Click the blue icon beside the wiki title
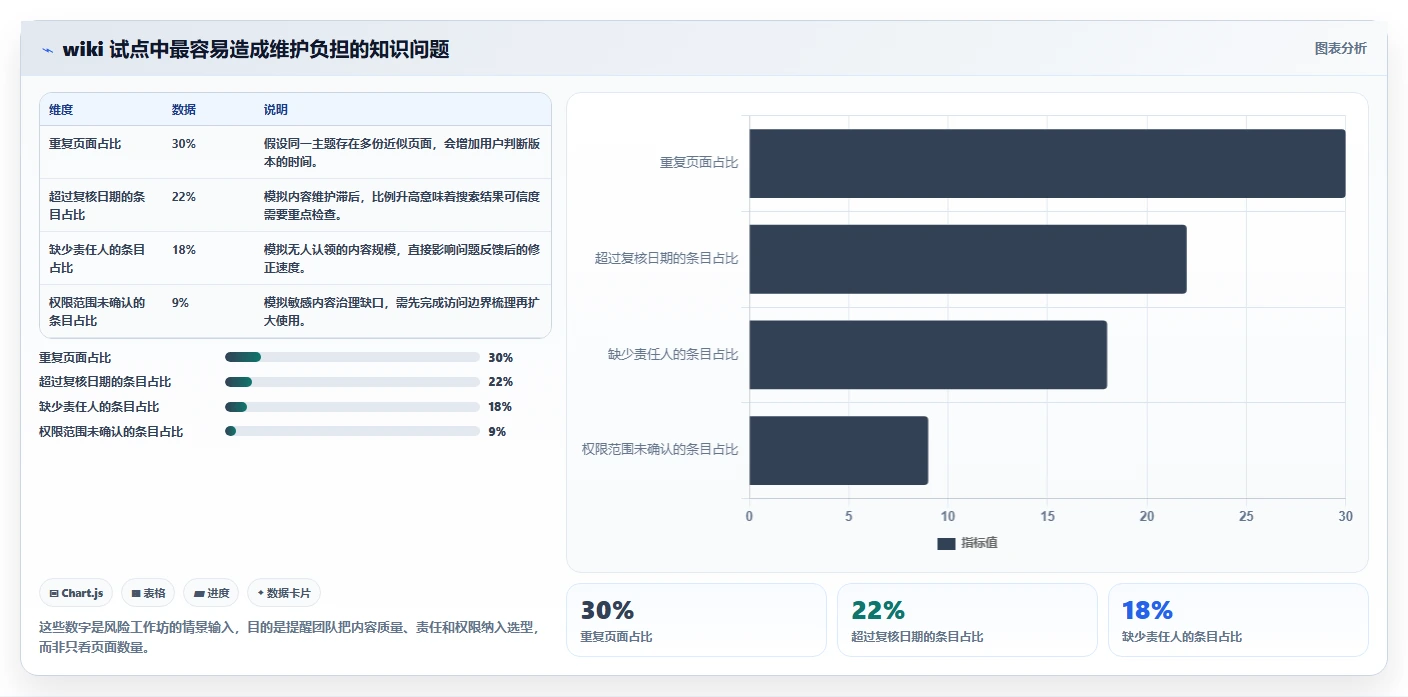The image size is (1408, 697). (x=47, y=50)
